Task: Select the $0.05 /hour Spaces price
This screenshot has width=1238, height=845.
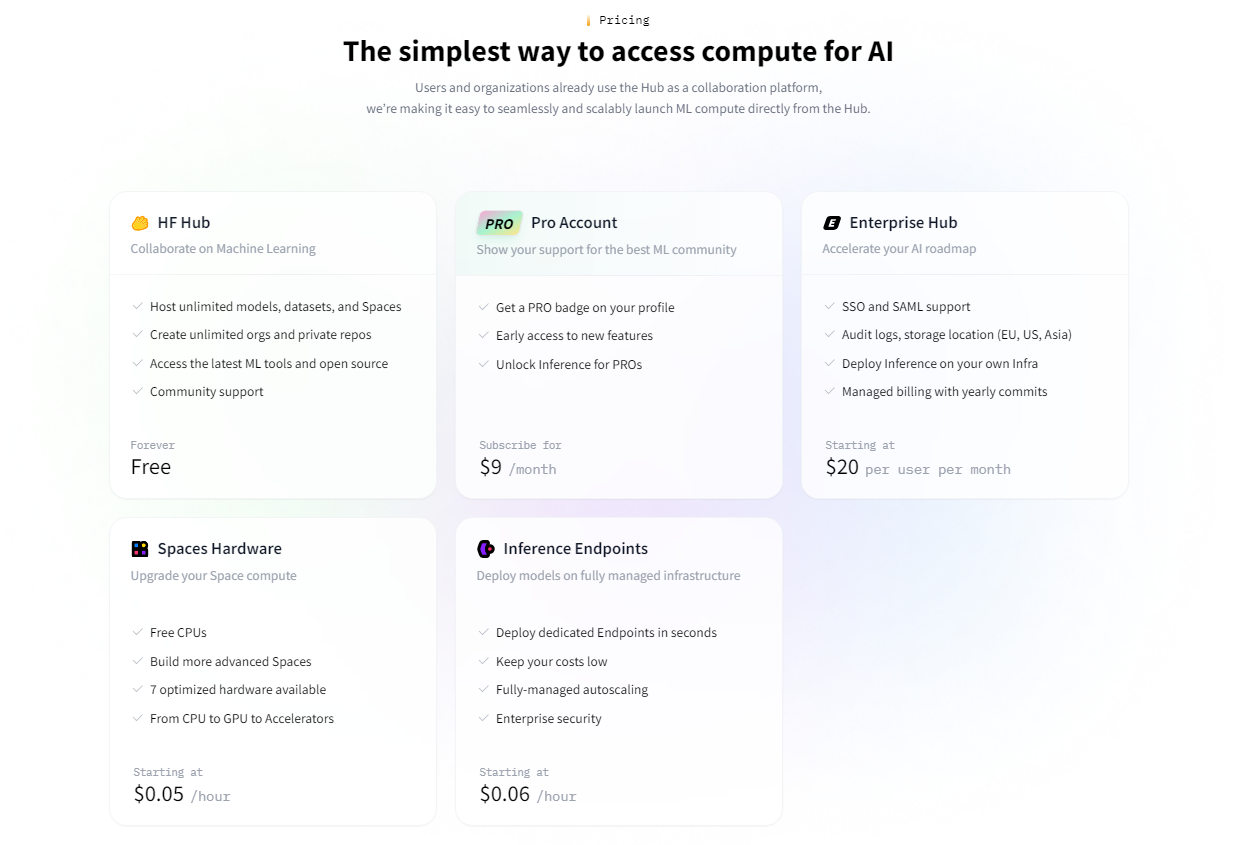Action: tap(182, 795)
